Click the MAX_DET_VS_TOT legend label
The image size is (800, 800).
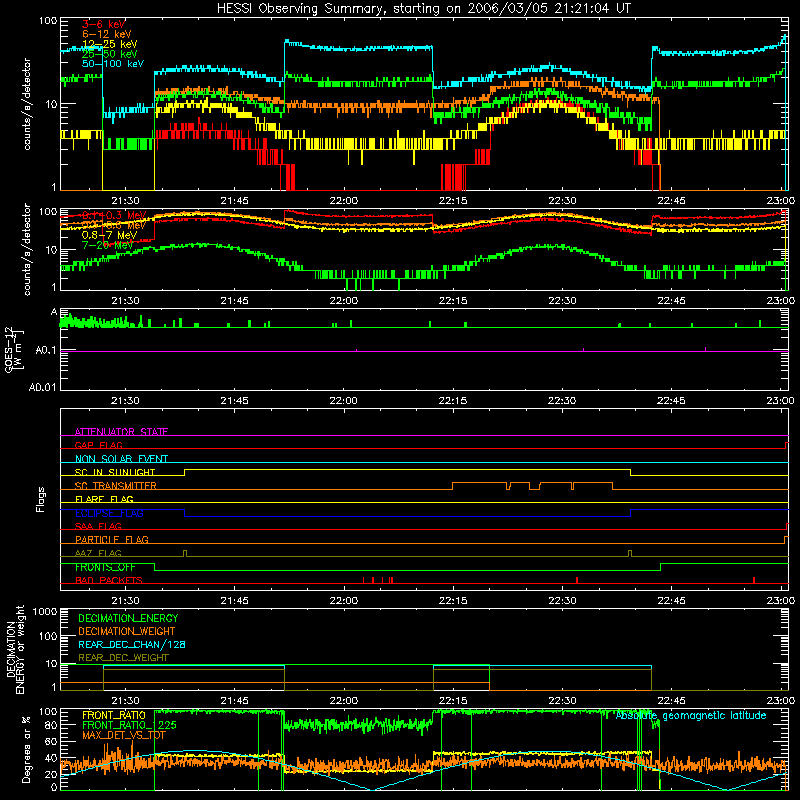[x=123, y=735]
